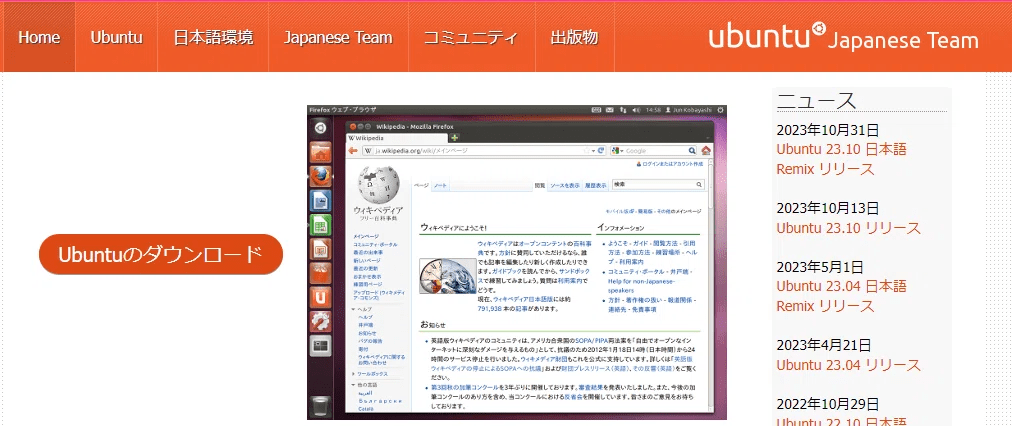1012x426 pixels.
Task: Open the Ubuntu 23.10 日本語 Remix リリース news link
Action: point(841,159)
